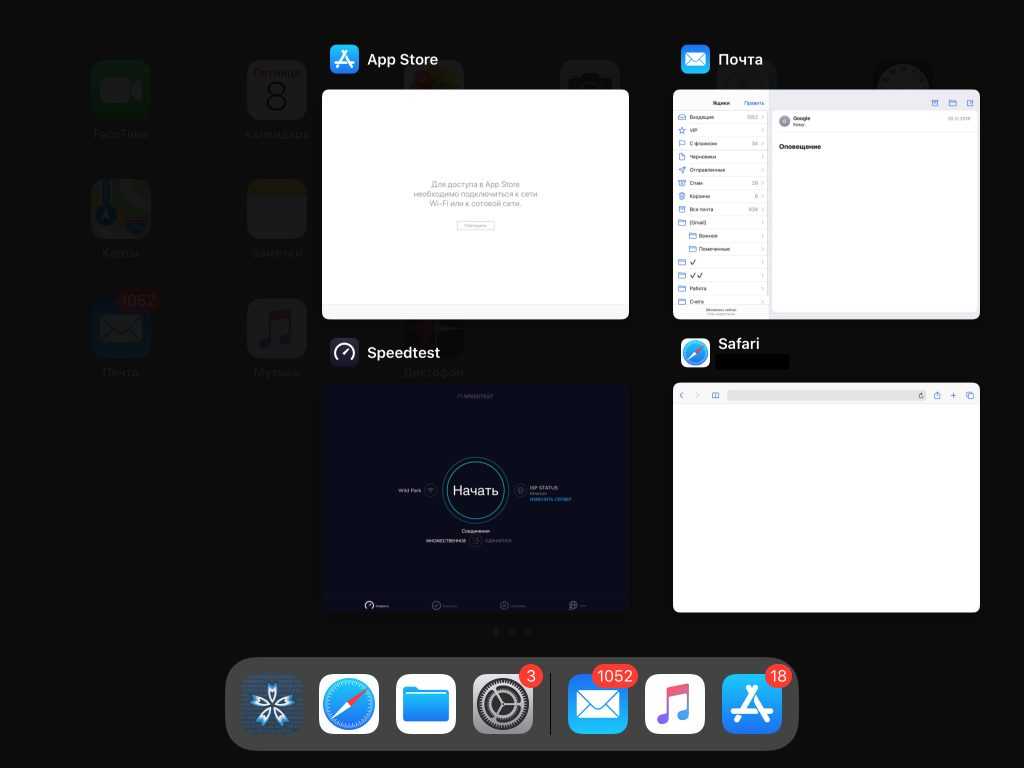The image size is (1024, 768).
Task: Tap the retry button in App Store card
Action: [475, 225]
